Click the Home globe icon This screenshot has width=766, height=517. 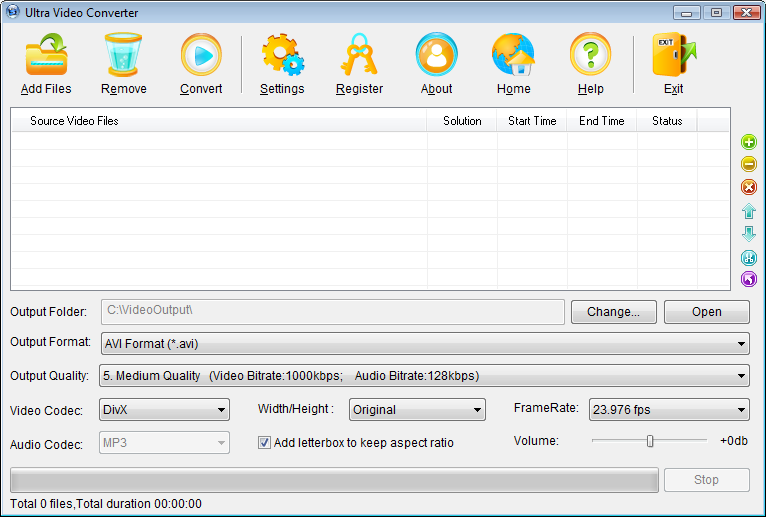pyautogui.click(x=513, y=54)
